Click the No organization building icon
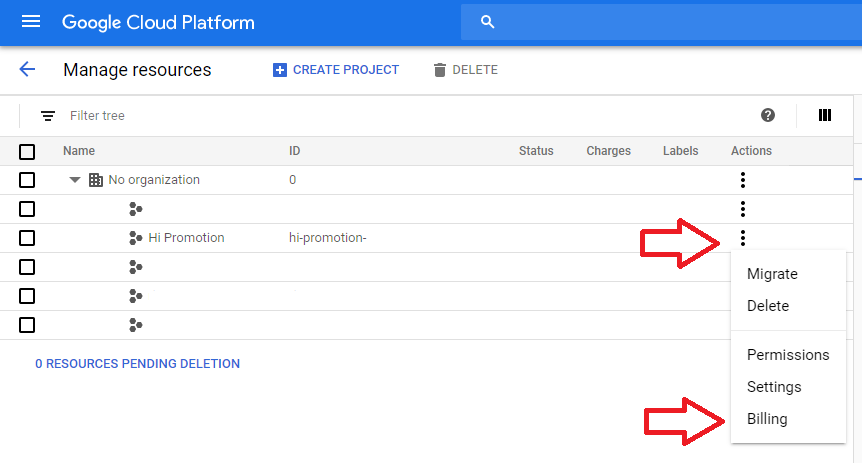862x463 pixels. 96,180
